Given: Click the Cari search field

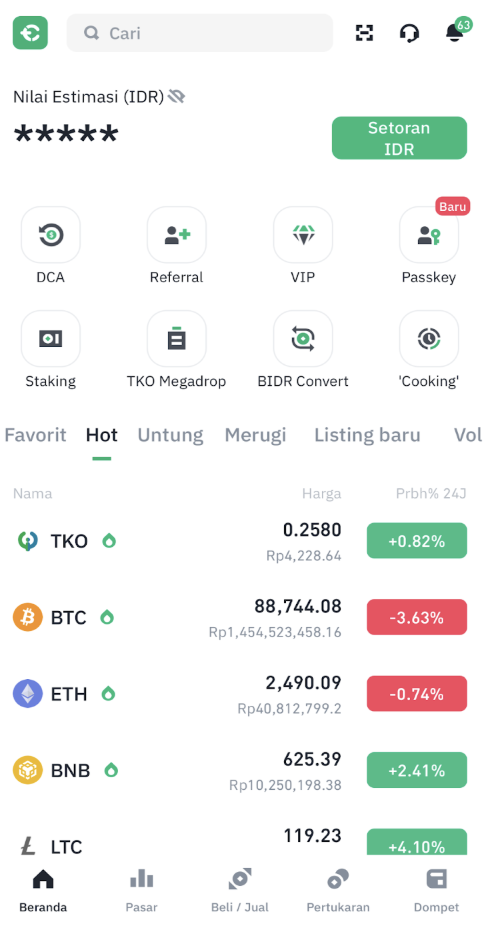Looking at the screenshot, I should pyautogui.click(x=200, y=33).
